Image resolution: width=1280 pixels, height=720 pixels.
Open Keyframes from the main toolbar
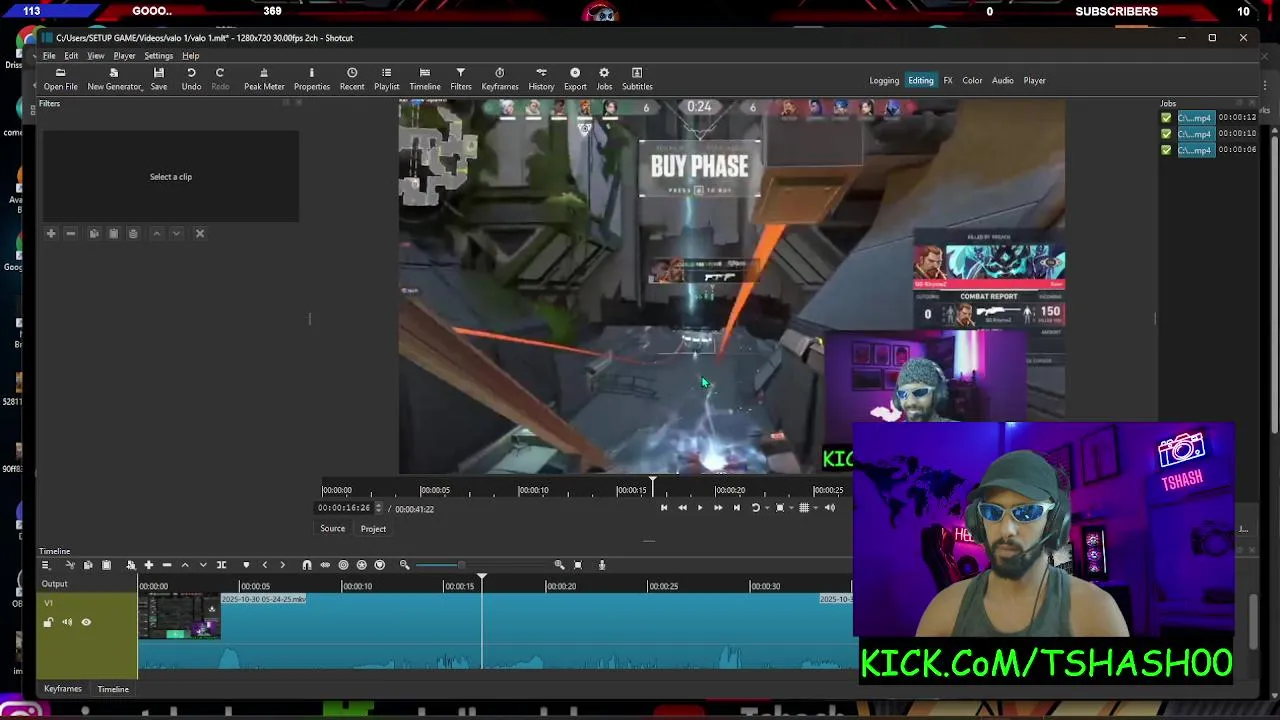pos(500,79)
